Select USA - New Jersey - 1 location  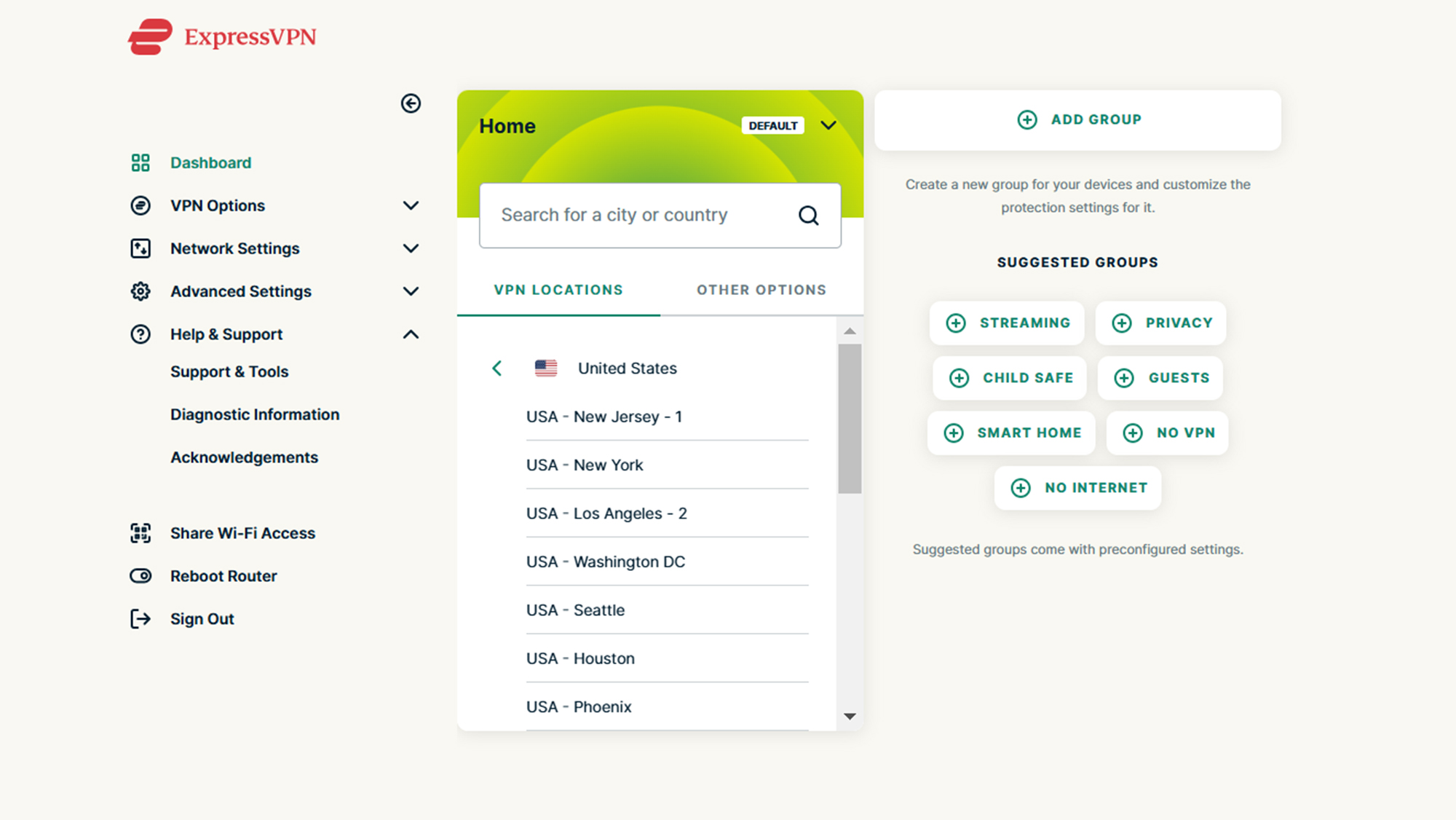pyautogui.click(x=668, y=417)
